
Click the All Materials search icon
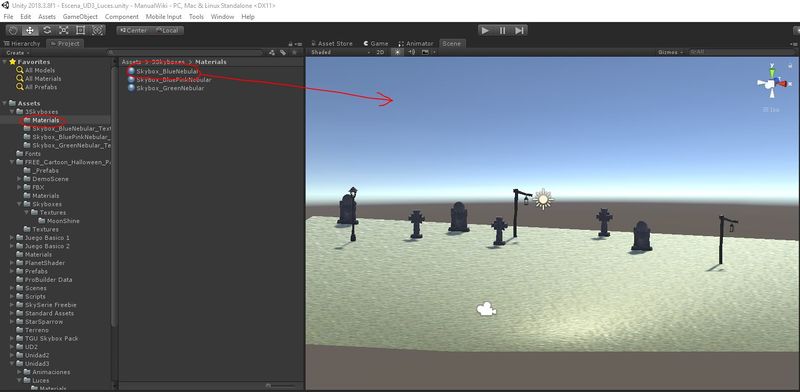(x=20, y=79)
